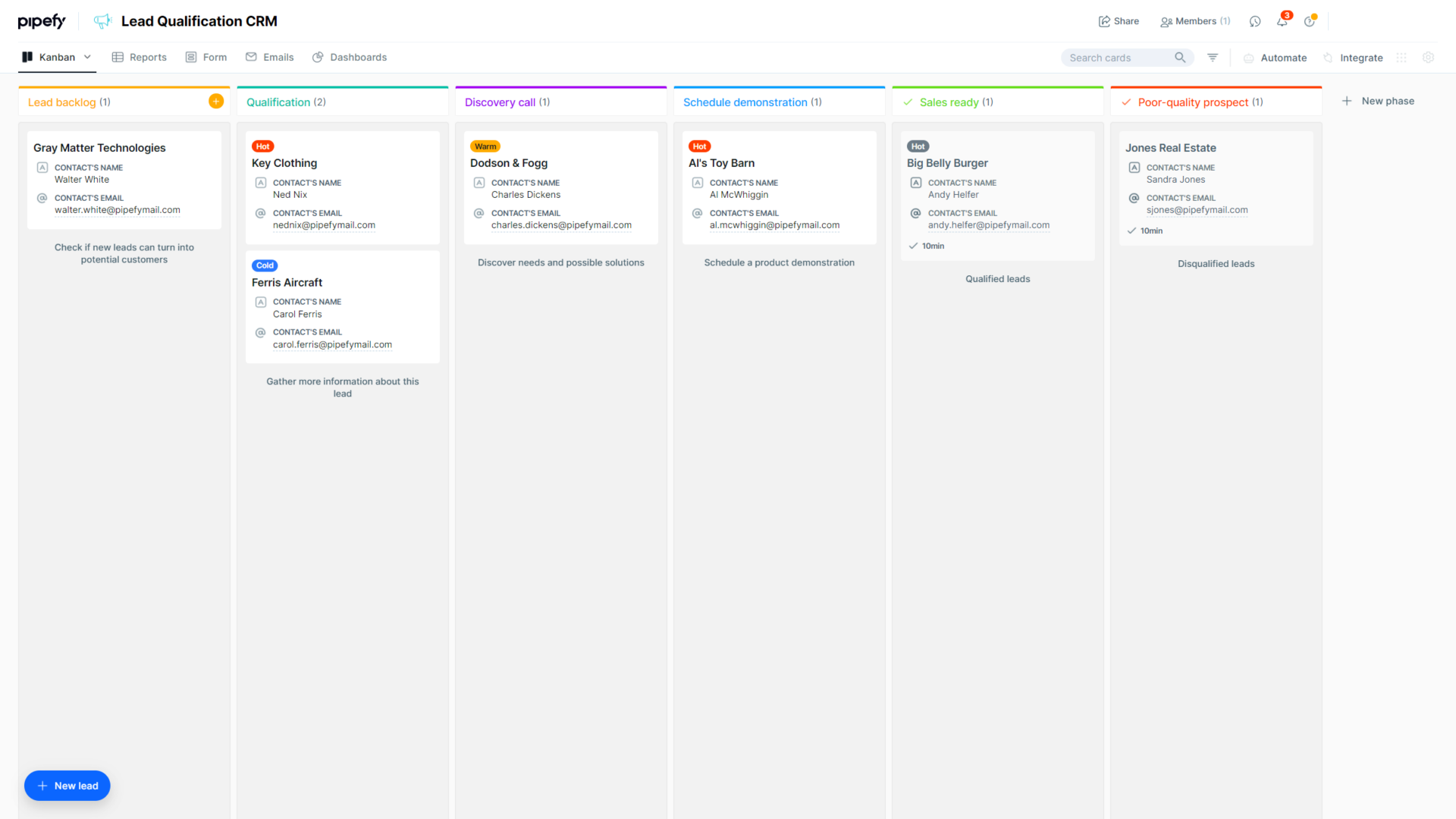The width and height of the screenshot is (1456, 819).
Task: Expand the Lead backlog add-card plus button
Action: pos(216,100)
